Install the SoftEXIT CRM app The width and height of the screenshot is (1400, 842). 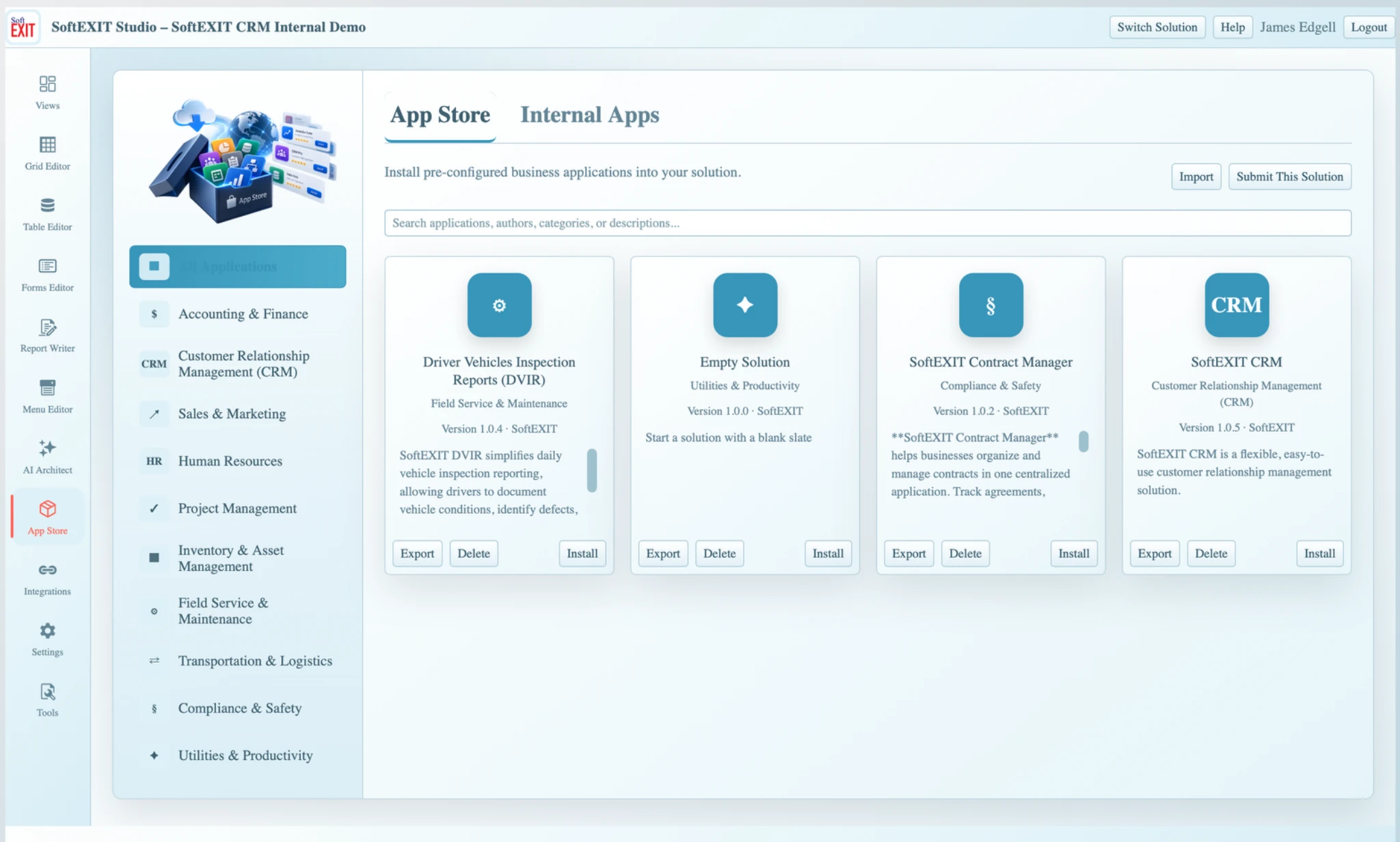[x=1319, y=554]
